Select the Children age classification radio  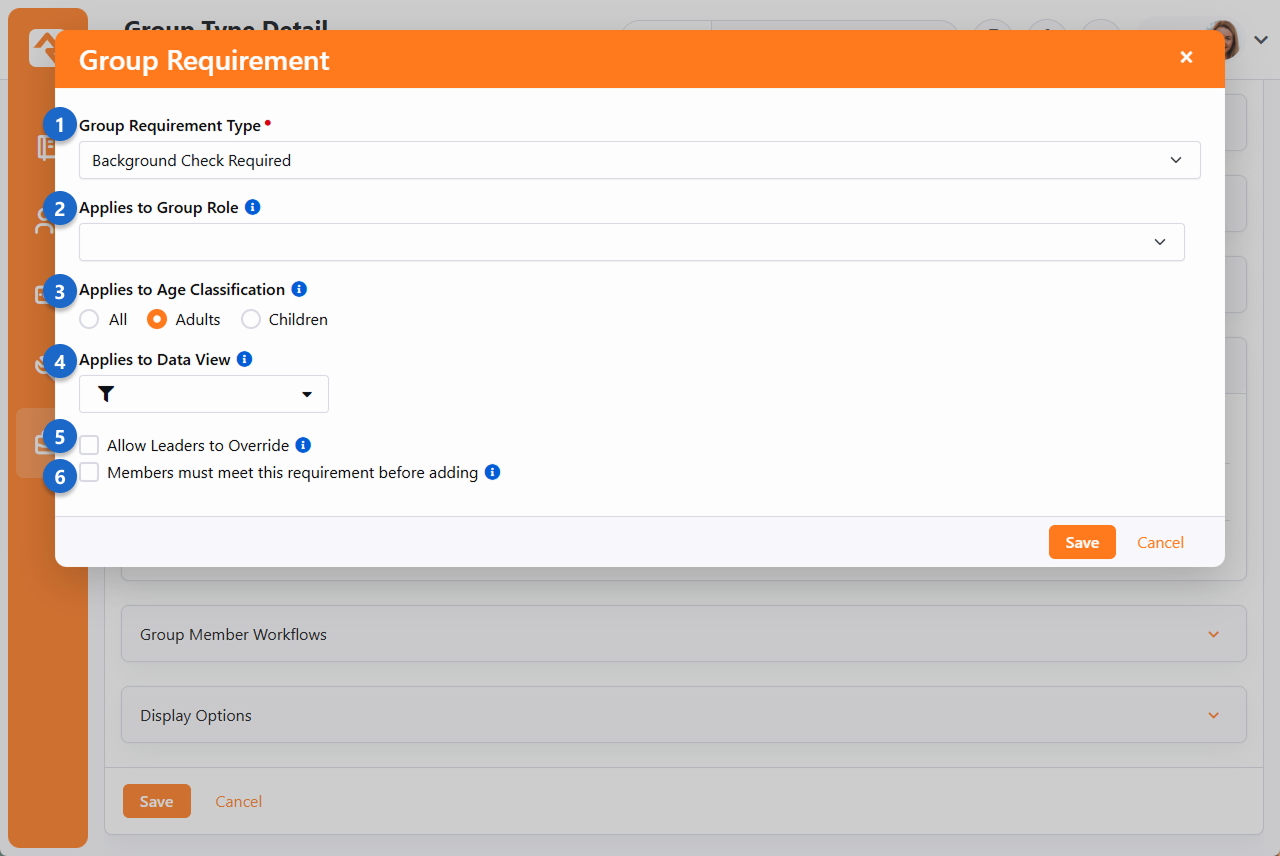251,320
